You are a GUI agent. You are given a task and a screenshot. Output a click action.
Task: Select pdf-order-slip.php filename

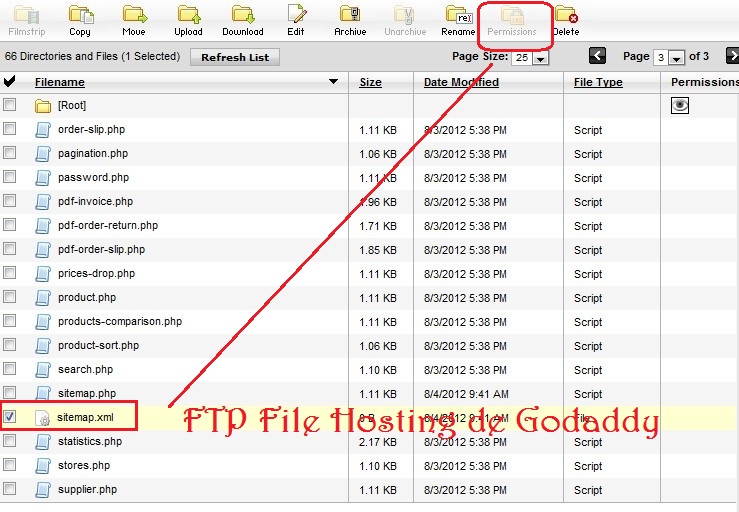(x=101, y=249)
